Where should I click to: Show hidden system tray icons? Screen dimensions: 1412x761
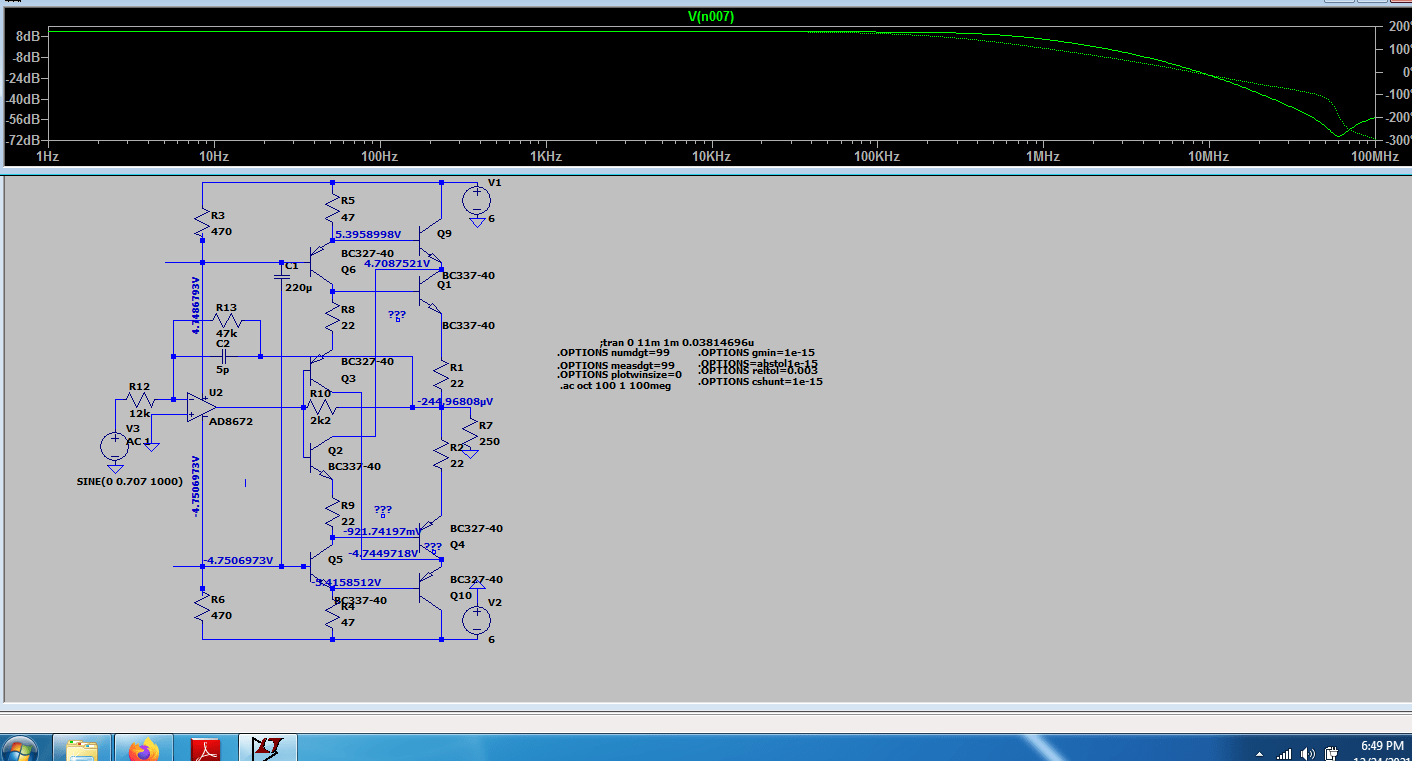1259,754
